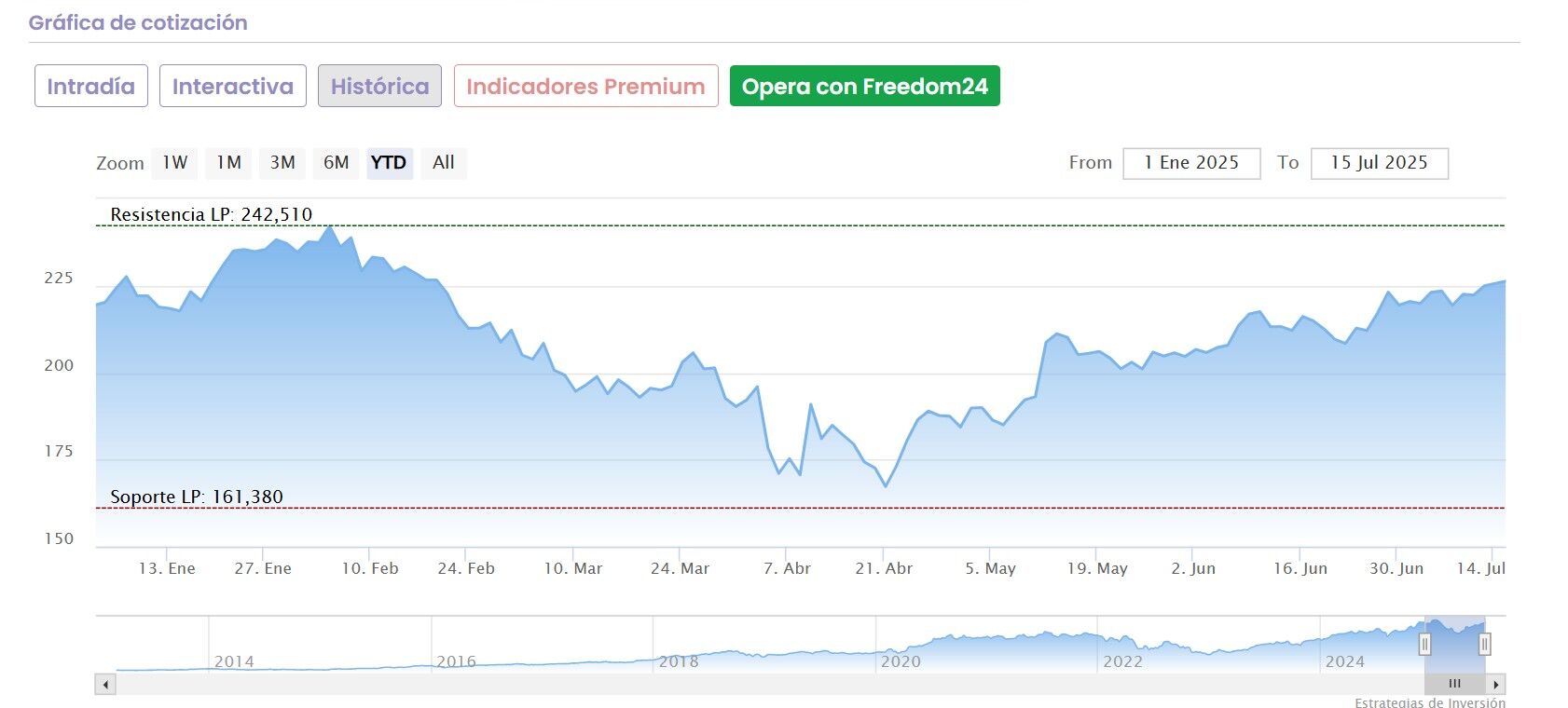
Task: Set zoom range to 1M
Action: 229,163
